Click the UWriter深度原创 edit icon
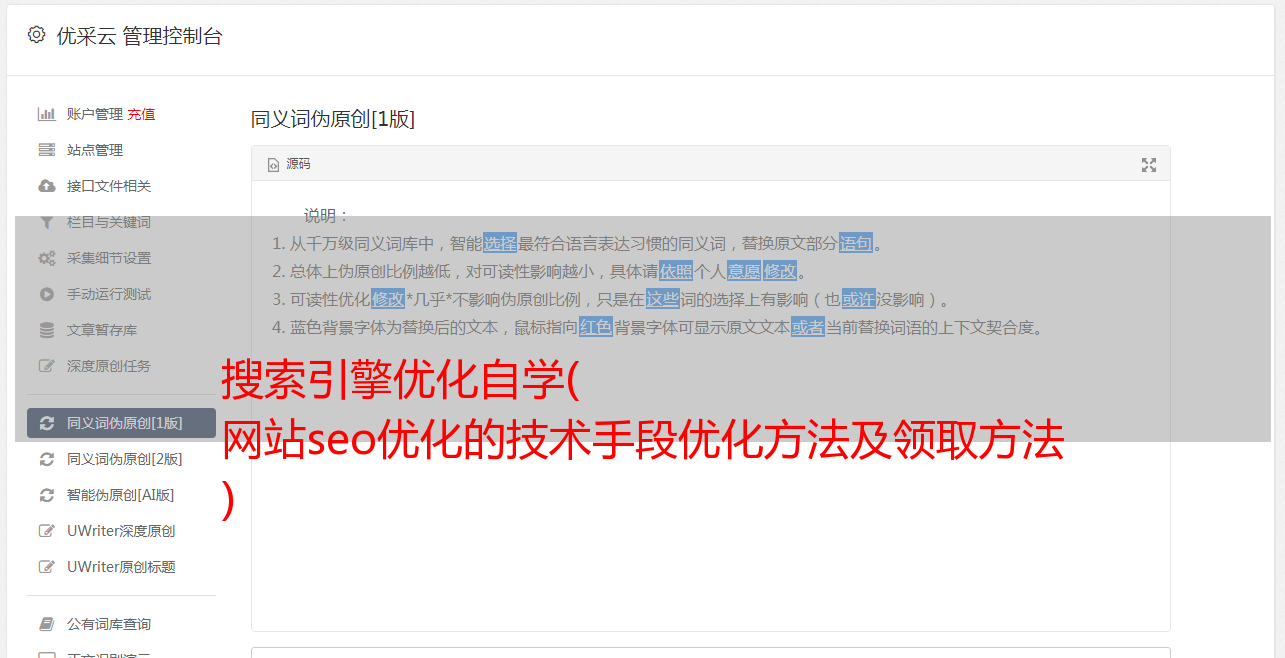The height and width of the screenshot is (658, 1285). click(x=46, y=531)
